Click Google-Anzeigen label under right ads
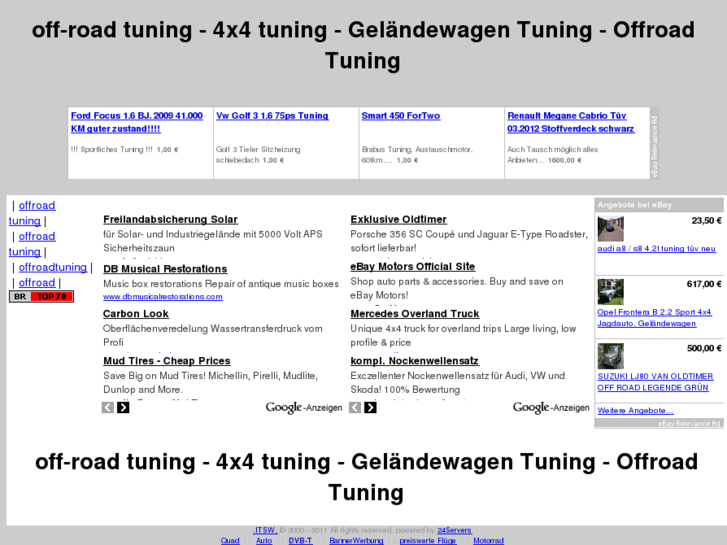This screenshot has width=727, height=545. [551, 408]
